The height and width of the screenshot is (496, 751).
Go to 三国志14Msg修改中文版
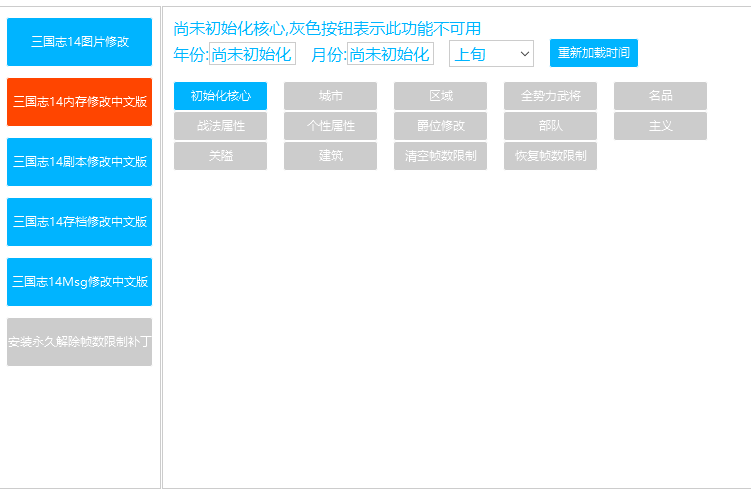(80, 282)
